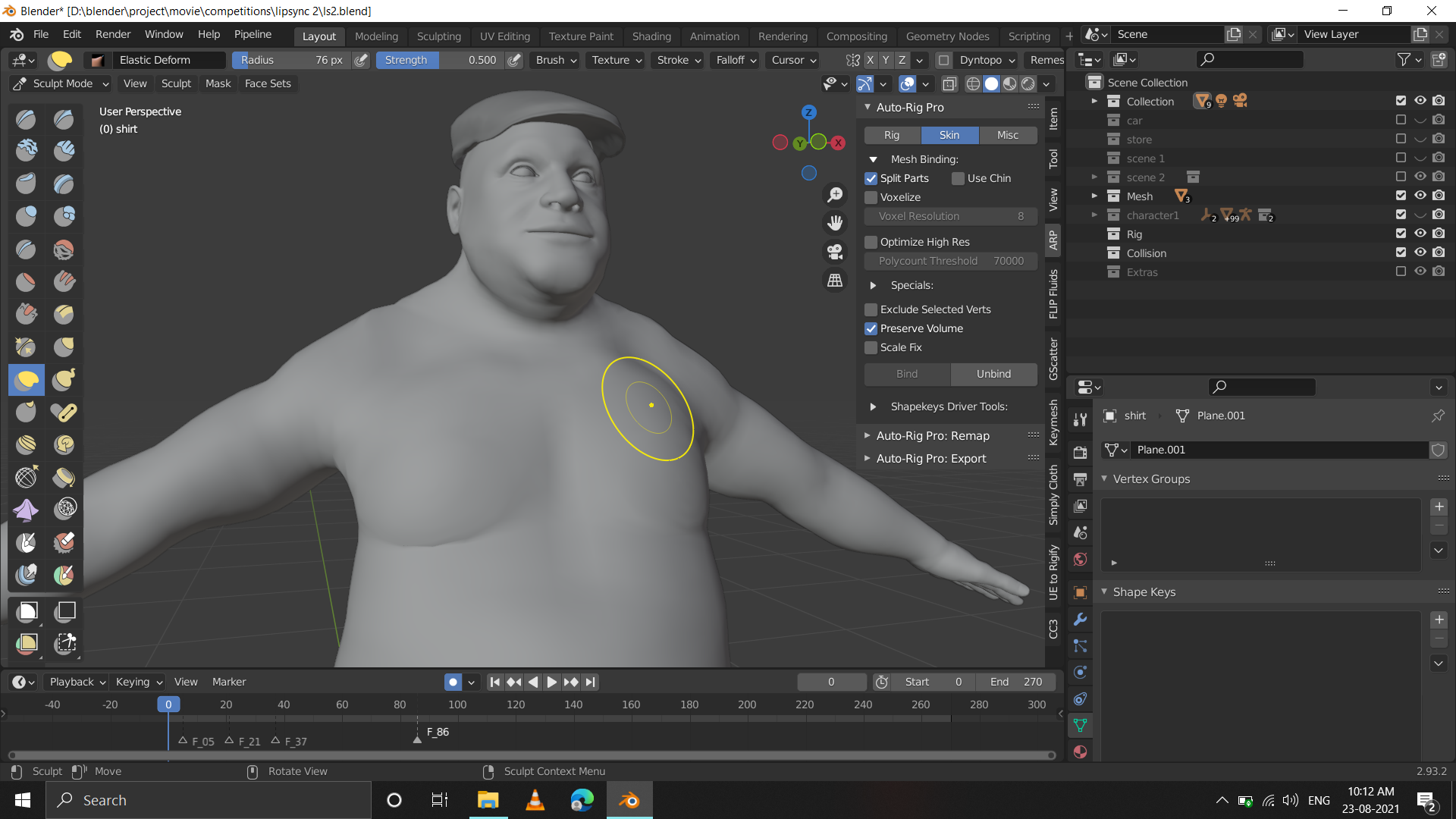Image resolution: width=1456 pixels, height=819 pixels.
Task: Select the Draw Sharp brush
Action: click(x=64, y=119)
